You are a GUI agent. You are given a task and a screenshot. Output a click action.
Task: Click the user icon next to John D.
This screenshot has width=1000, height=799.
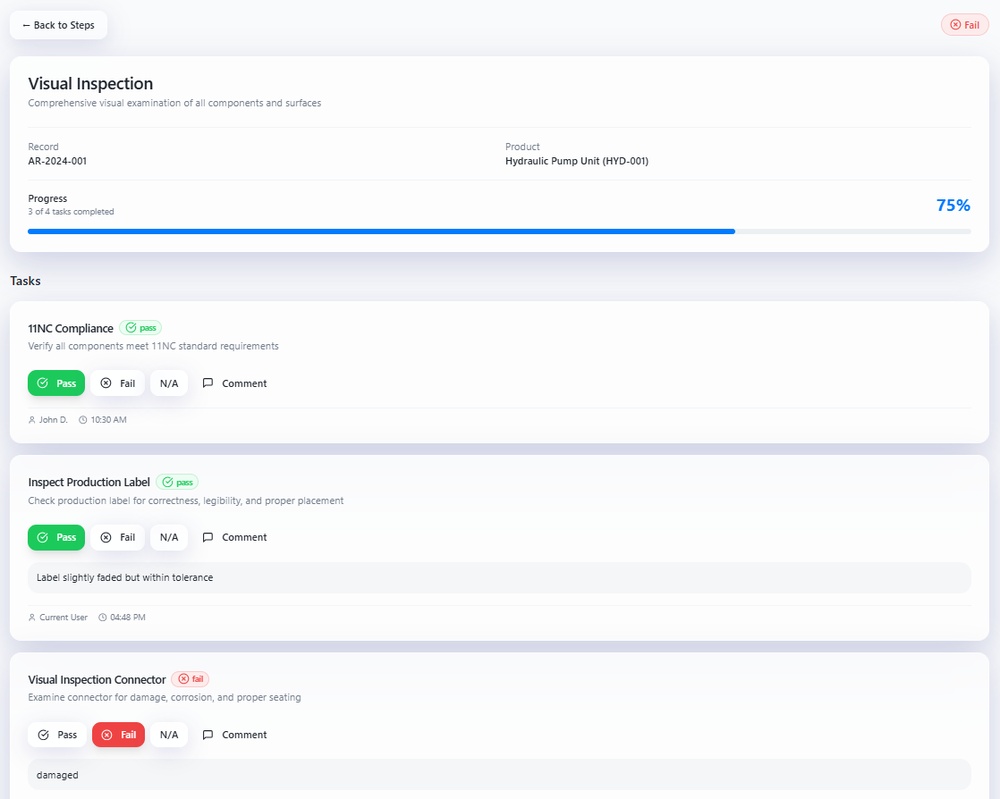click(32, 420)
